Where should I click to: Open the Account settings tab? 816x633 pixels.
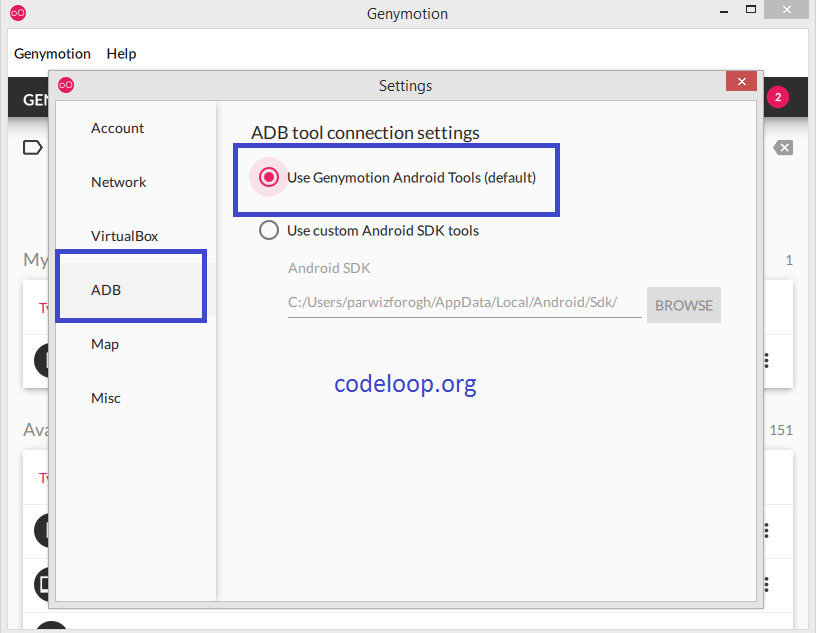(x=118, y=128)
